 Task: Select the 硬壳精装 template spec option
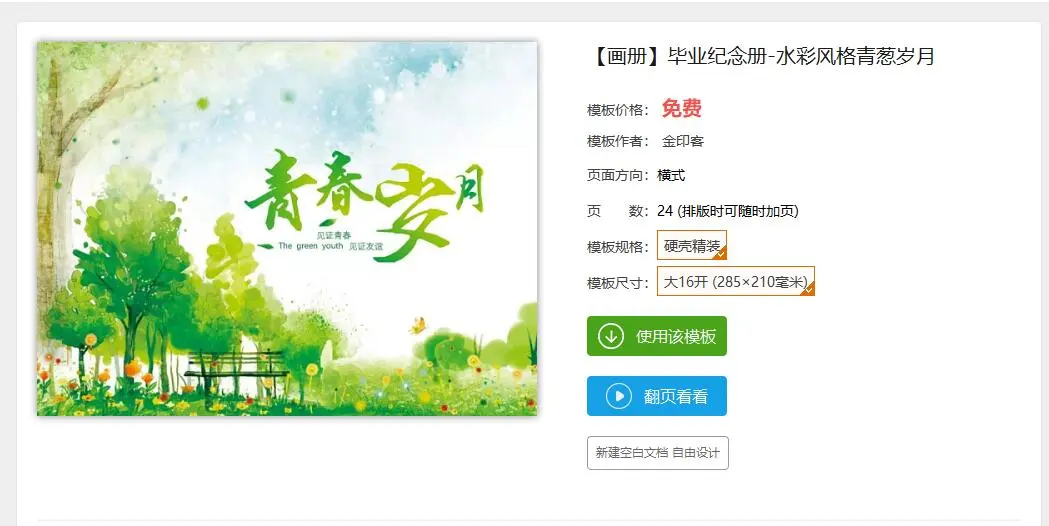(692, 246)
